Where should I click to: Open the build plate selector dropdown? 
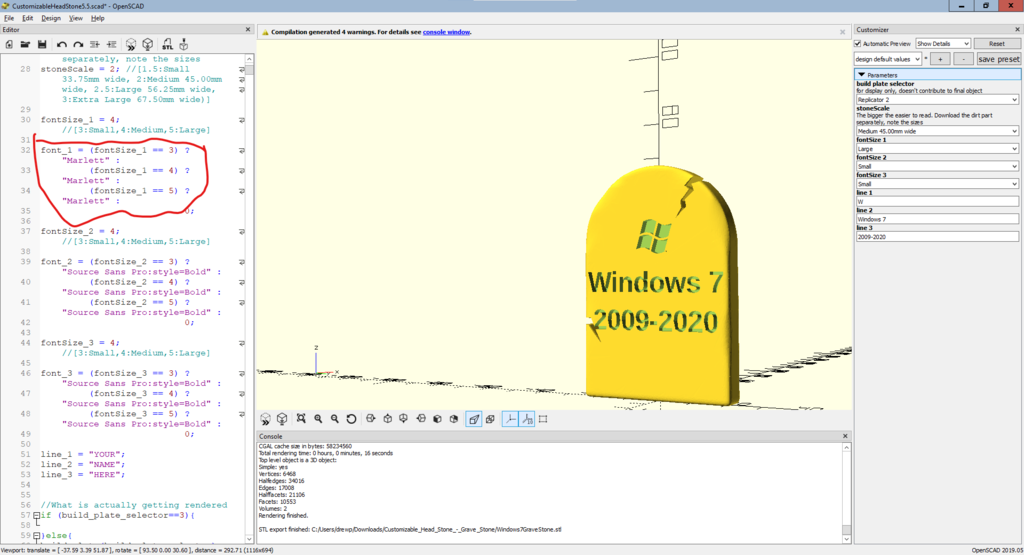click(937, 100)
